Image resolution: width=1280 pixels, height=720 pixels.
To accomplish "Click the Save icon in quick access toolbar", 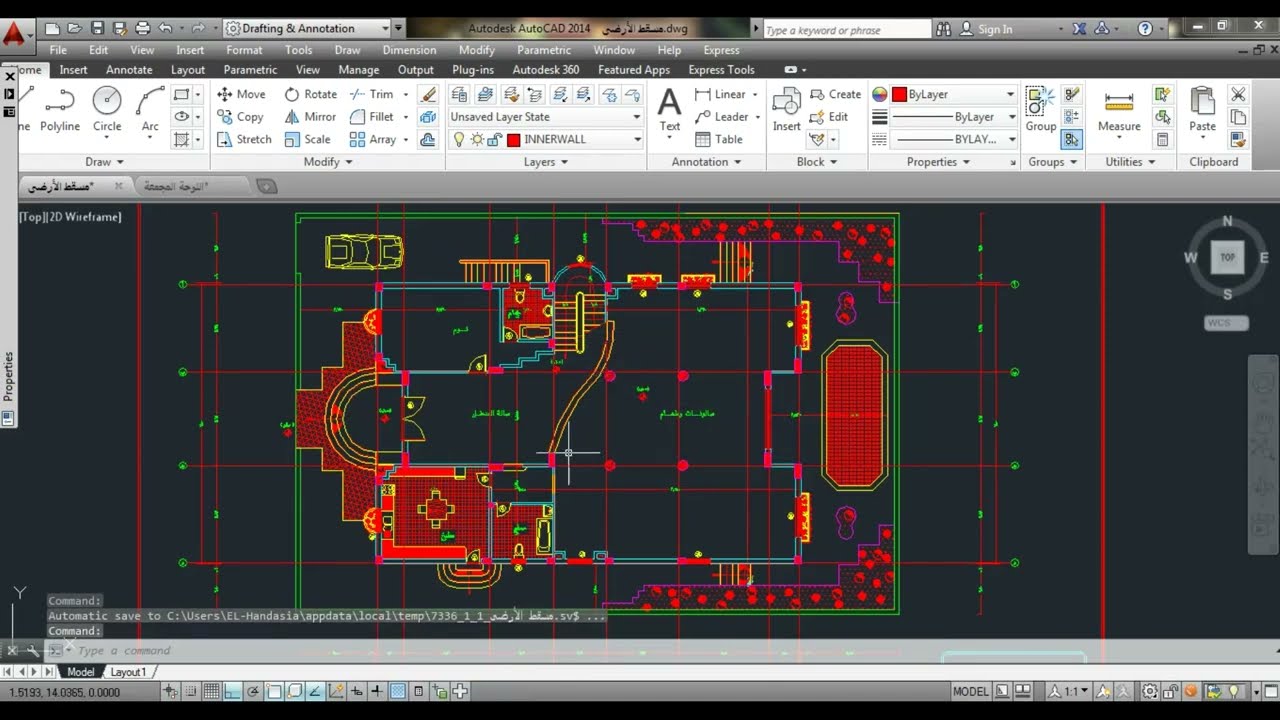I will (97, 28).
